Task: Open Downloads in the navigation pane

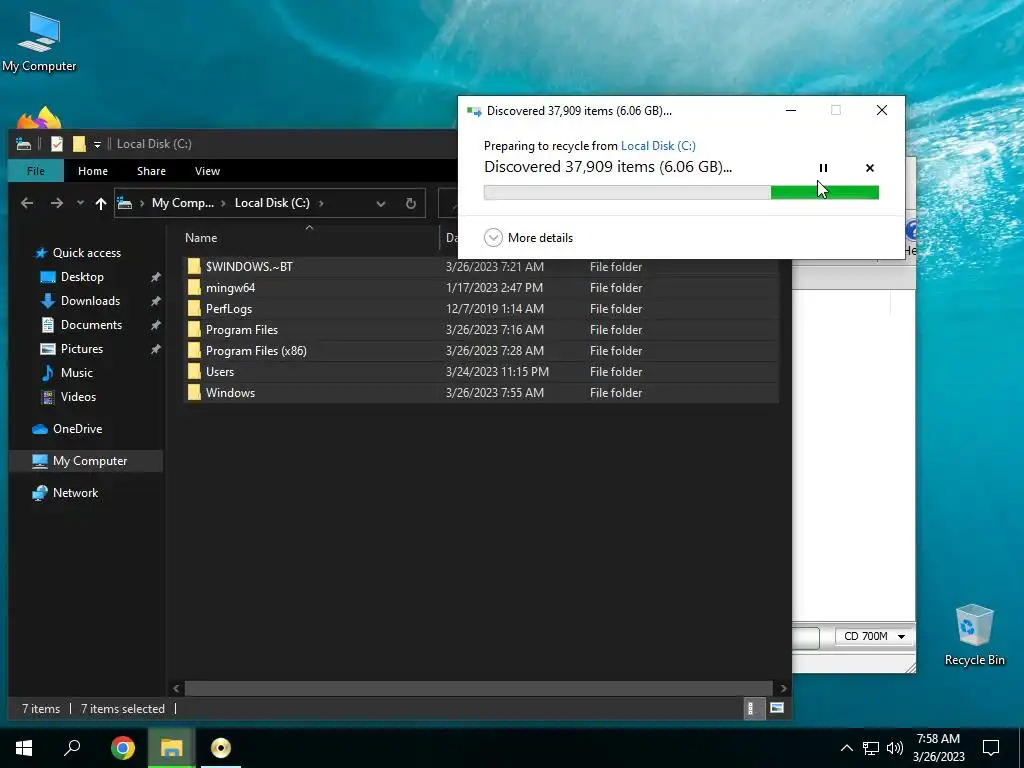Action: (x=90, y=301)
